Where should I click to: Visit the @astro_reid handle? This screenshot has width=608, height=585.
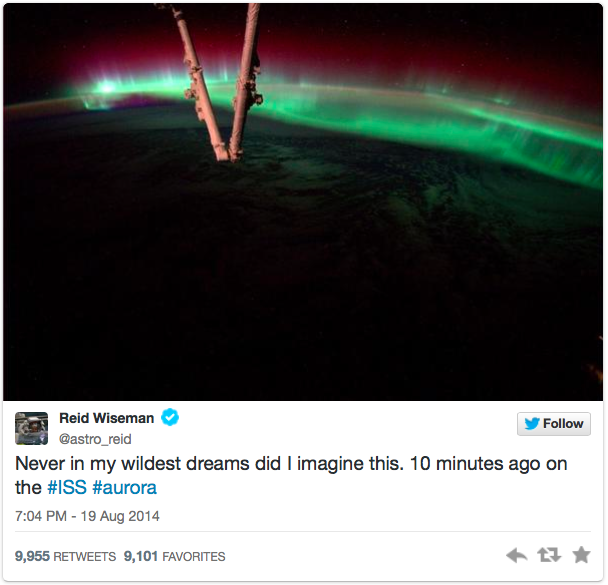point(95,439)
